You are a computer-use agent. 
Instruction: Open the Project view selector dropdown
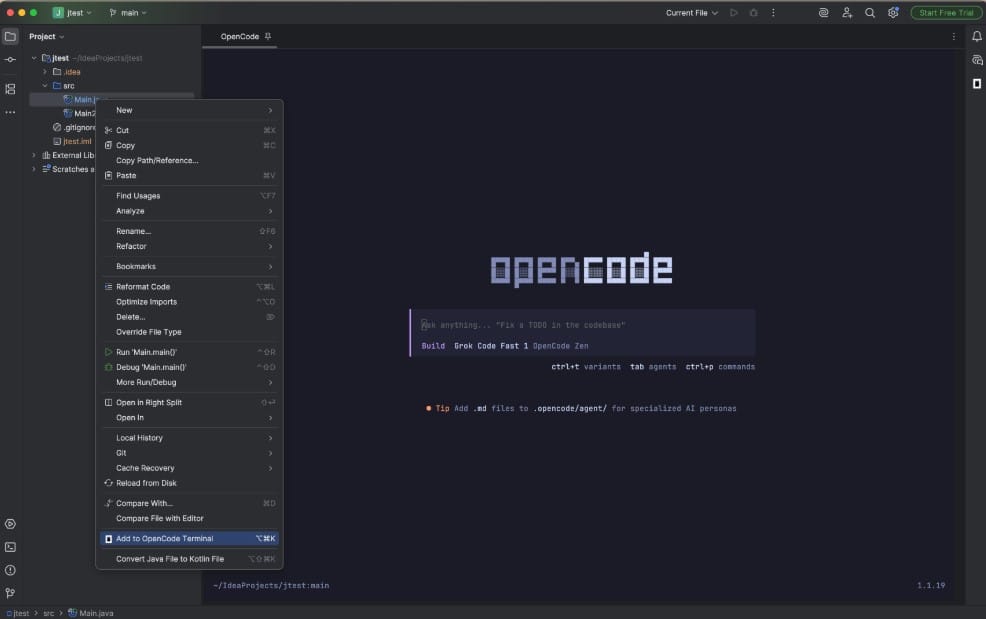[x=47, y=36]
